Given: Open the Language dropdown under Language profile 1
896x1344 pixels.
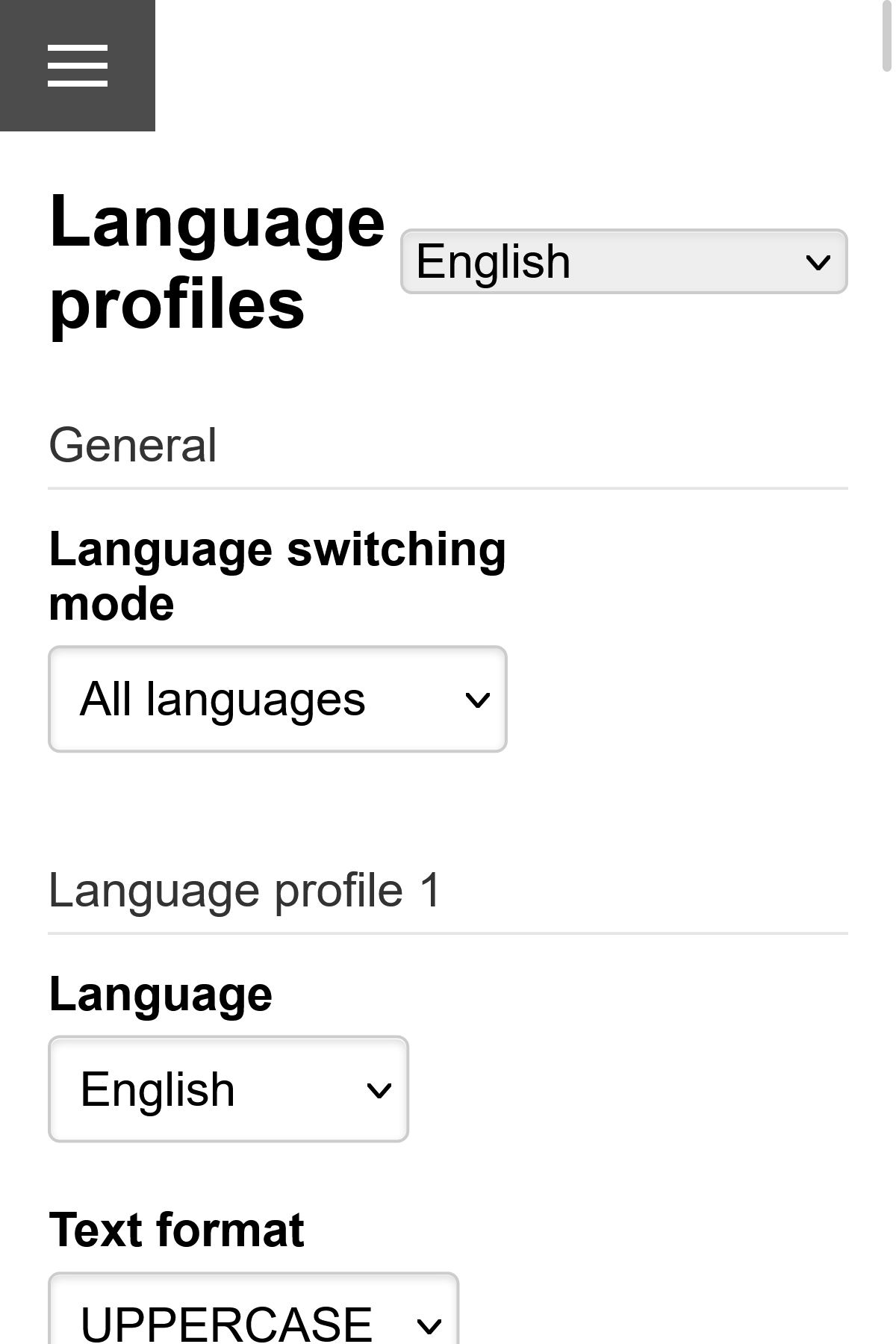Looking at the screenshot, I should click(x=228, y=1089).
